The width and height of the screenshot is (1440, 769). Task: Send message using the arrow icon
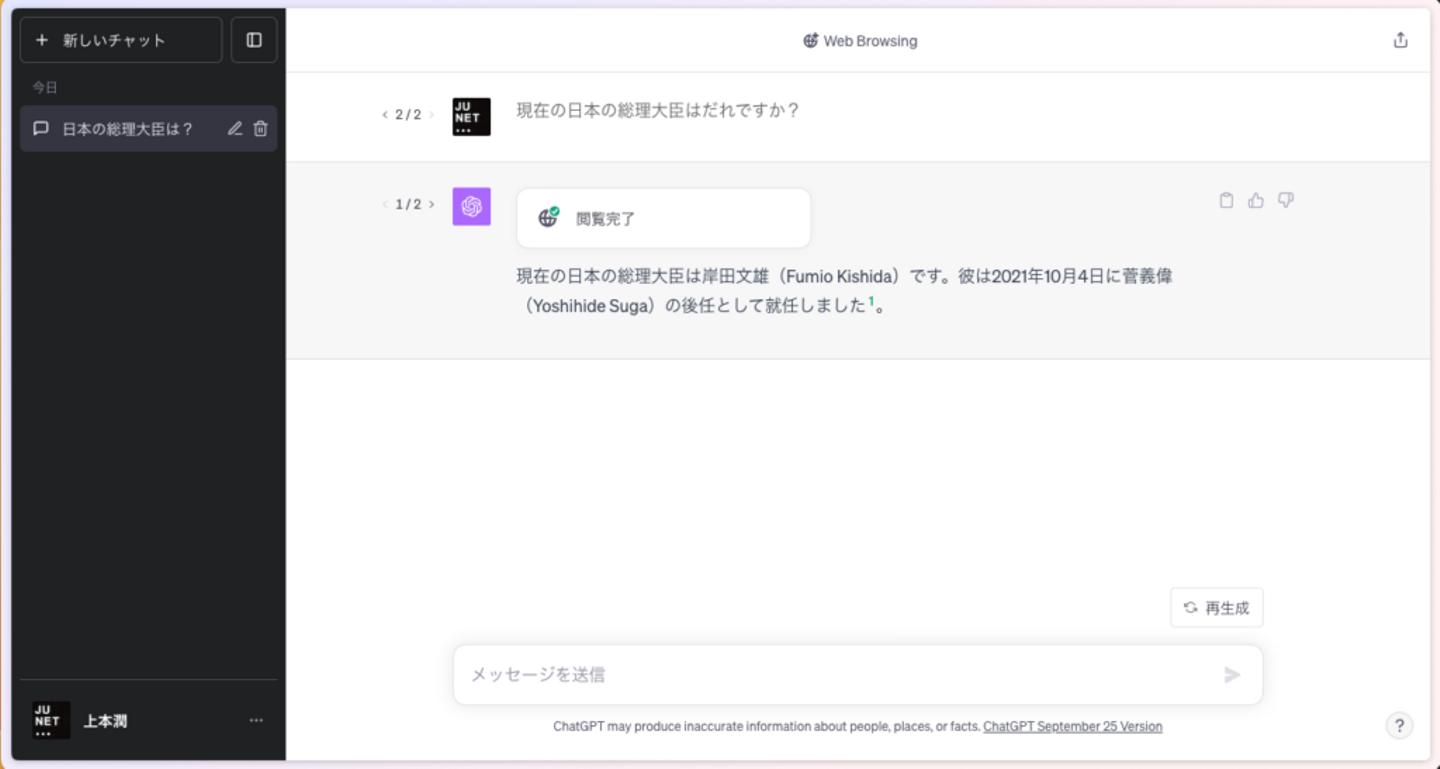point(1232,675)
